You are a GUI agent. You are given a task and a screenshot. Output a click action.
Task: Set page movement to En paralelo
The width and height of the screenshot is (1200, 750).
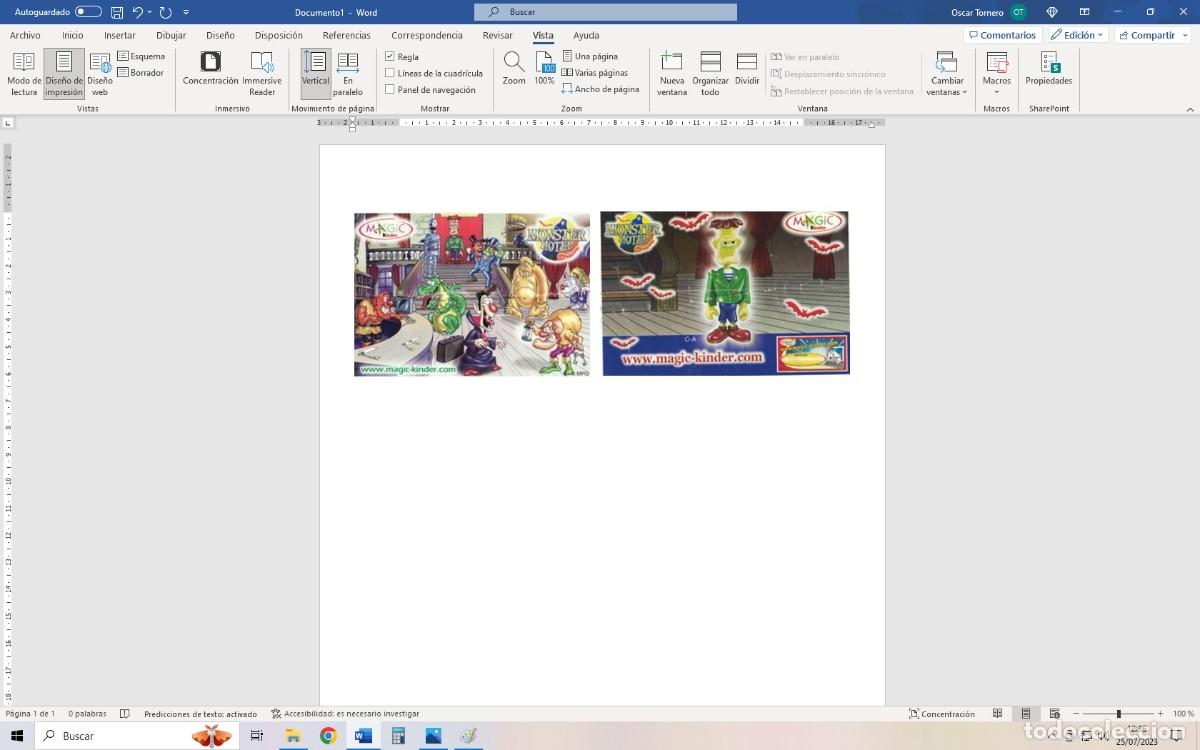(348, 74)
